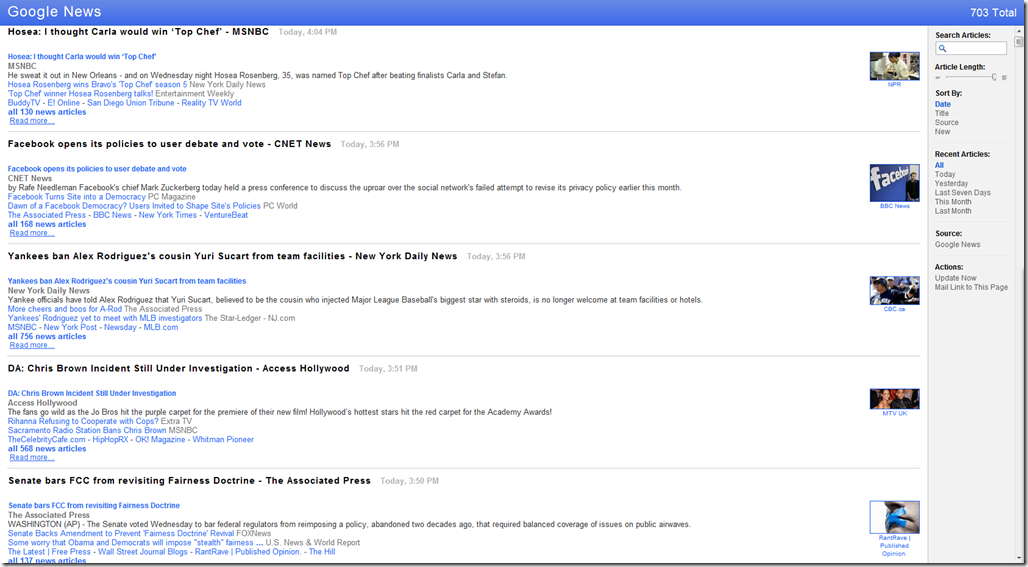Filter articles to Last Seven Days

coord(962,193)
